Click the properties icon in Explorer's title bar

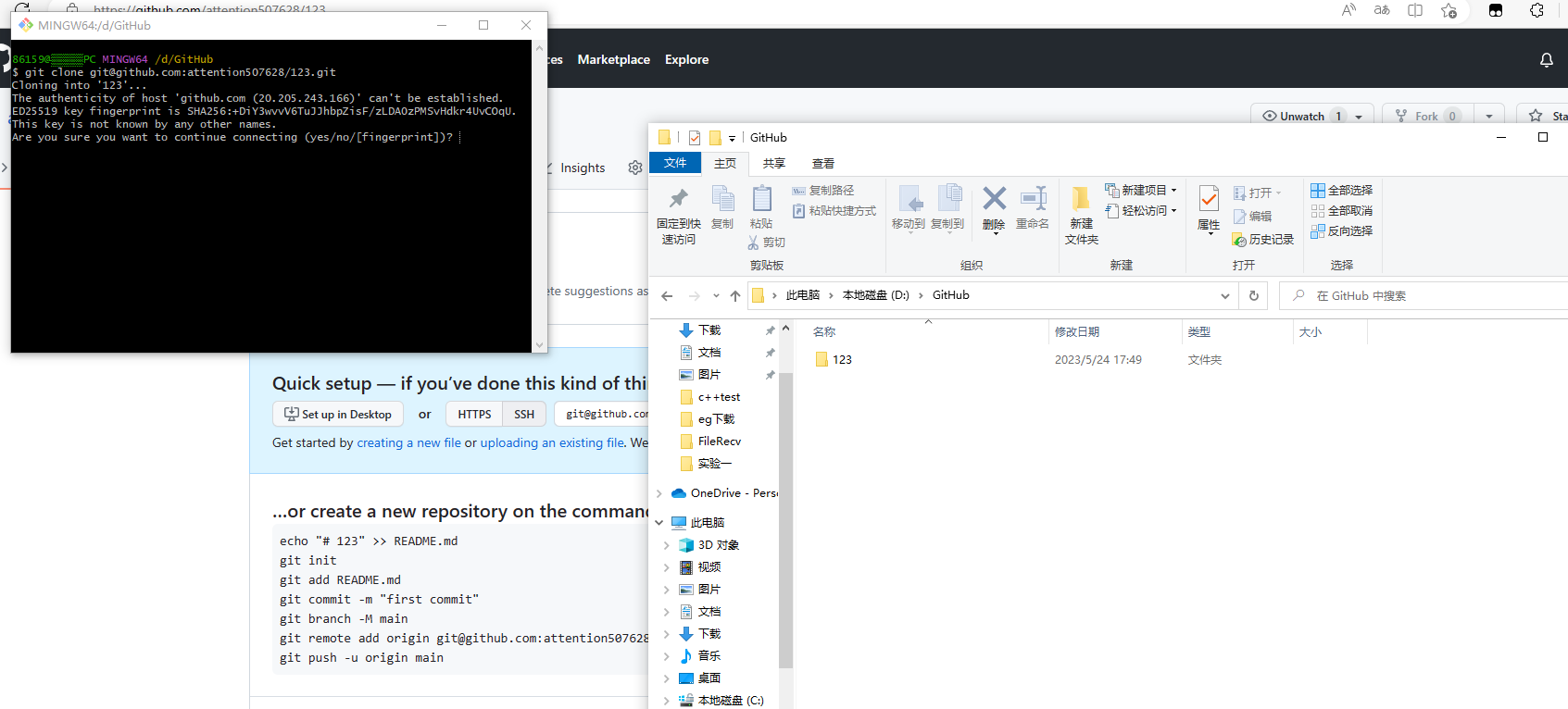pyautogui.click(x=695, y=138)
